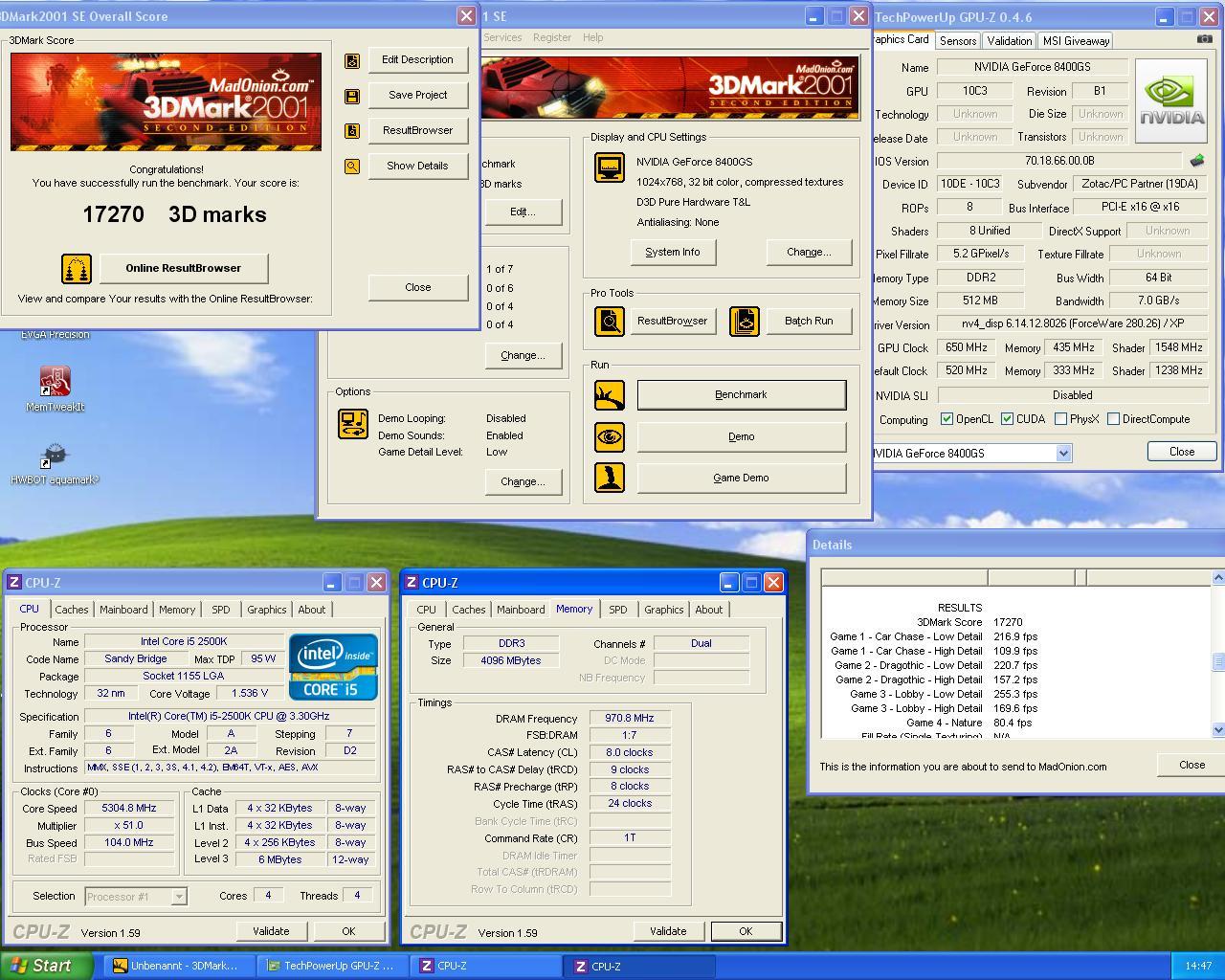This screenshot has width=1225, height=980.
Task: Enable the DirectCompute checkbox in GPU-Z
Action: [x=1113, y=419]
